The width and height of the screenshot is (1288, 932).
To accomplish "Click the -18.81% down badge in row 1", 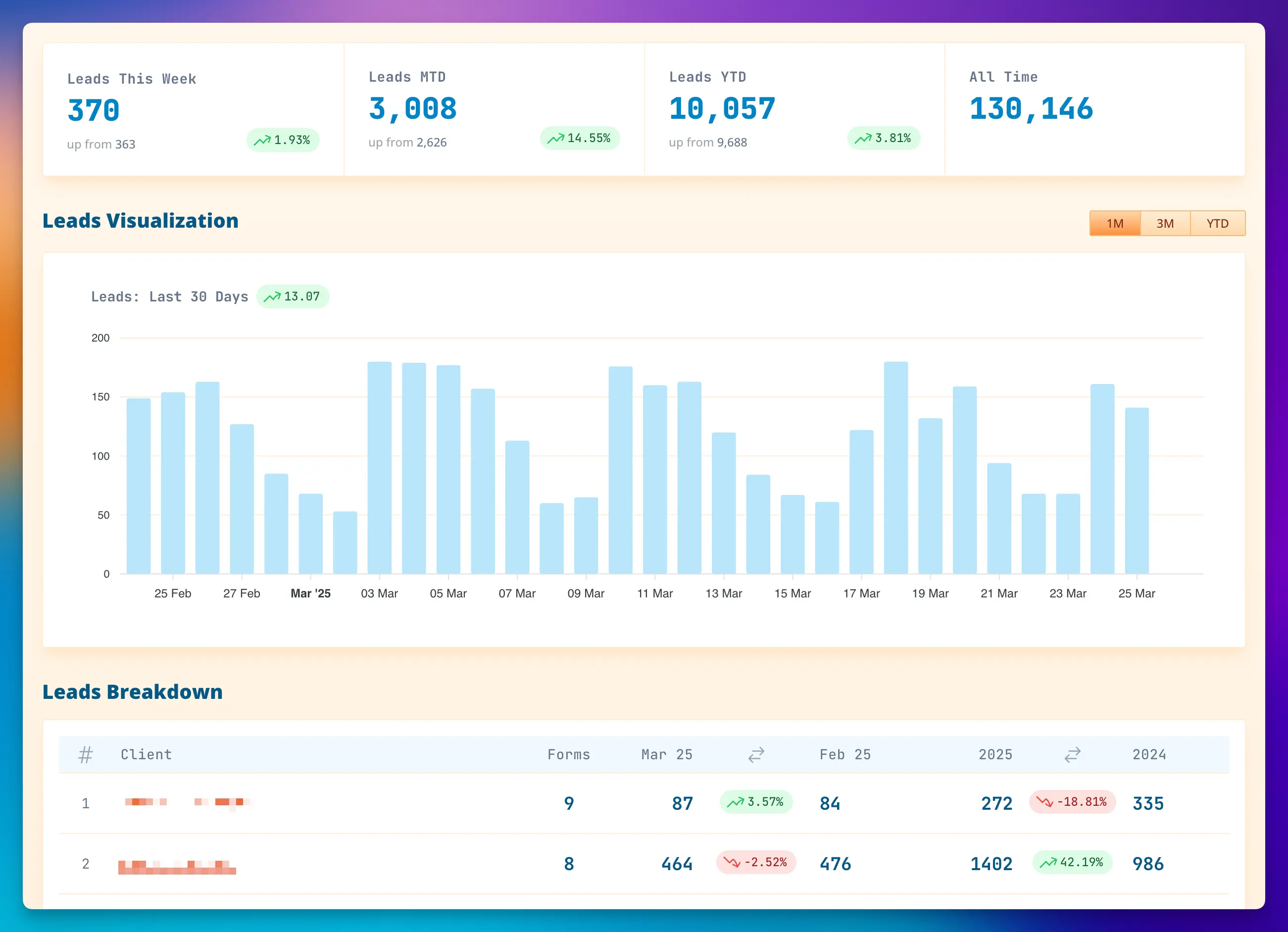I will coord(1072,801).
